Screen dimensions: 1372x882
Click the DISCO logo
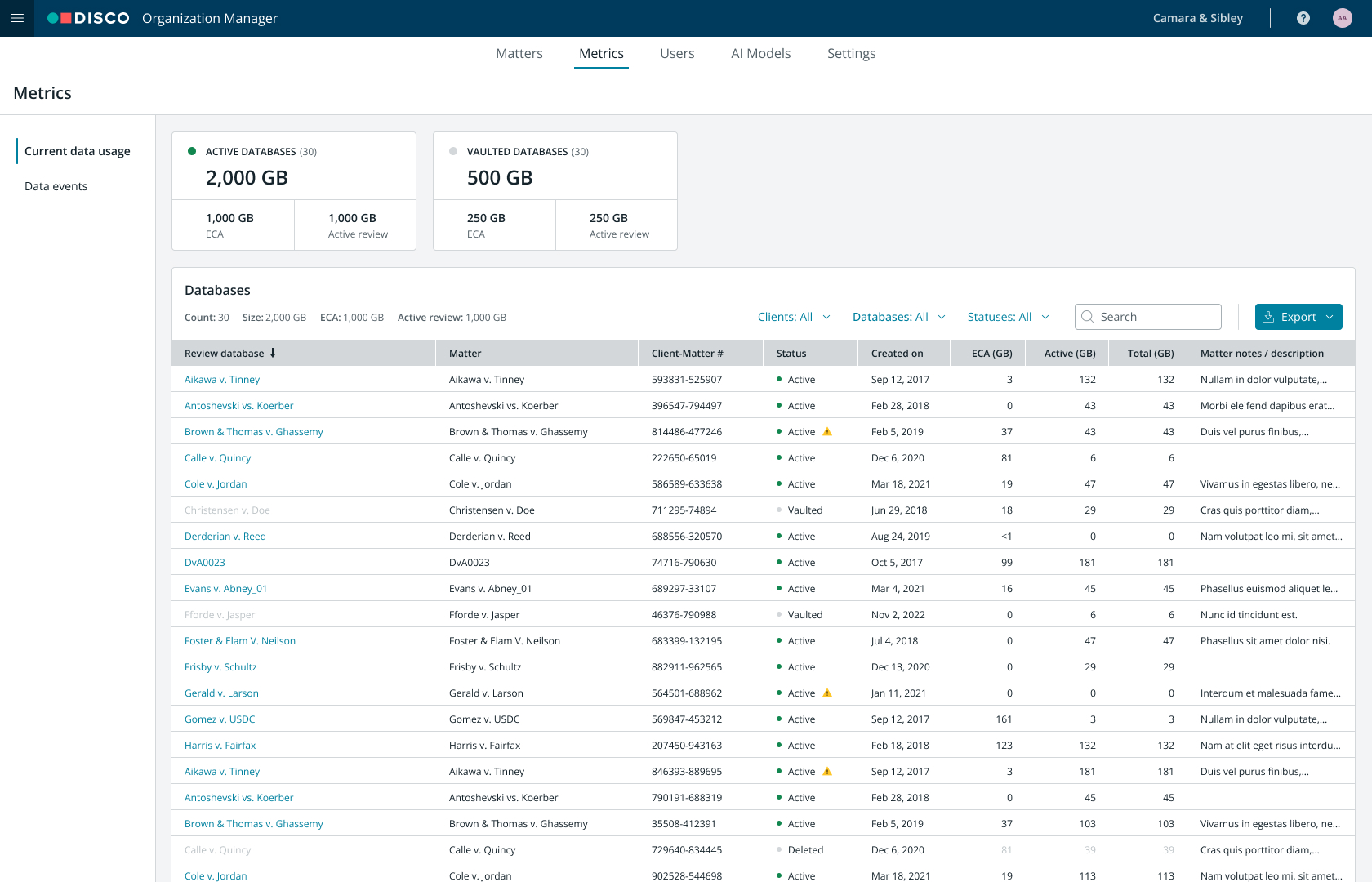(88, 18)
